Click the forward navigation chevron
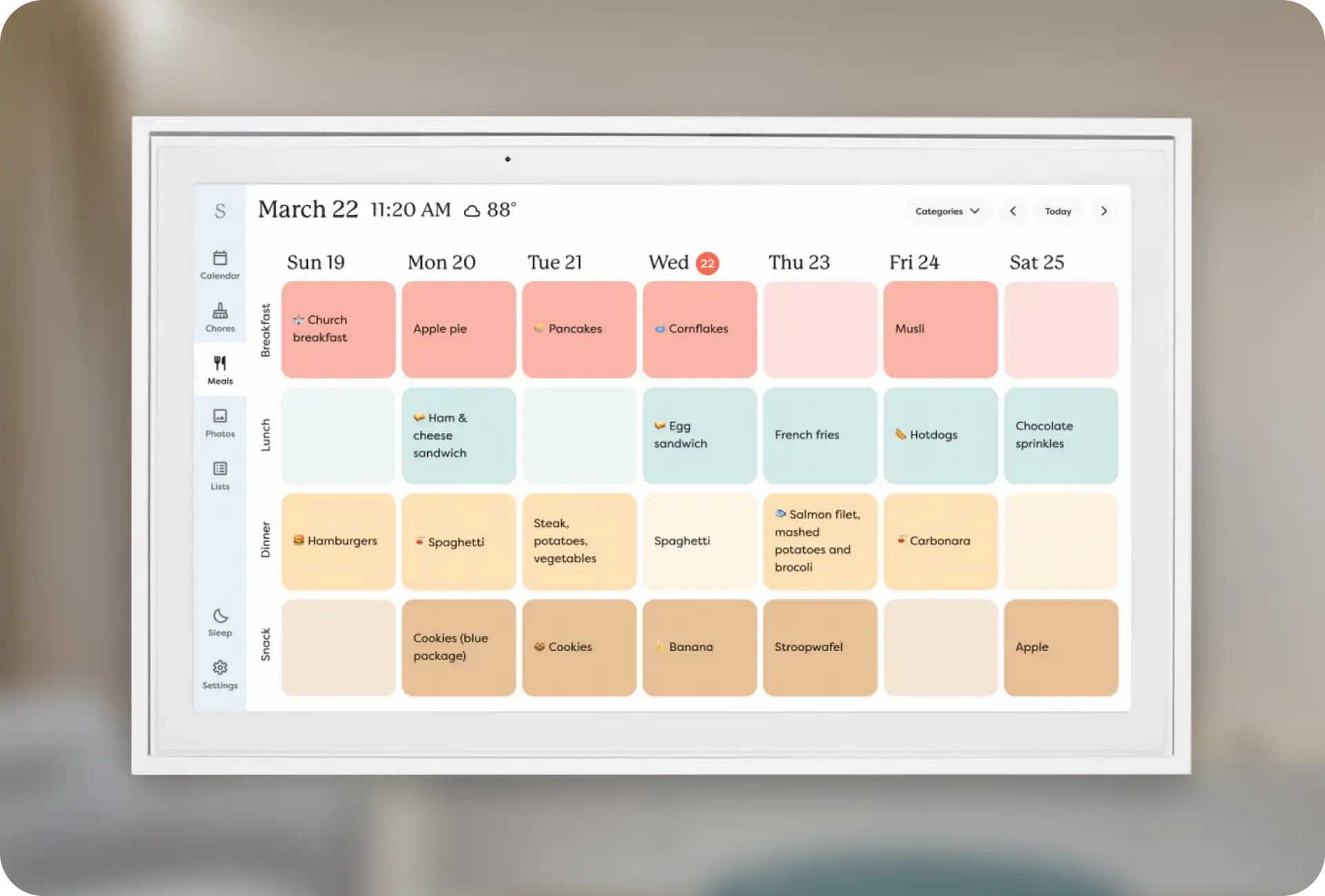Viewport: 1325px width, 896px height. [1104, 211]
